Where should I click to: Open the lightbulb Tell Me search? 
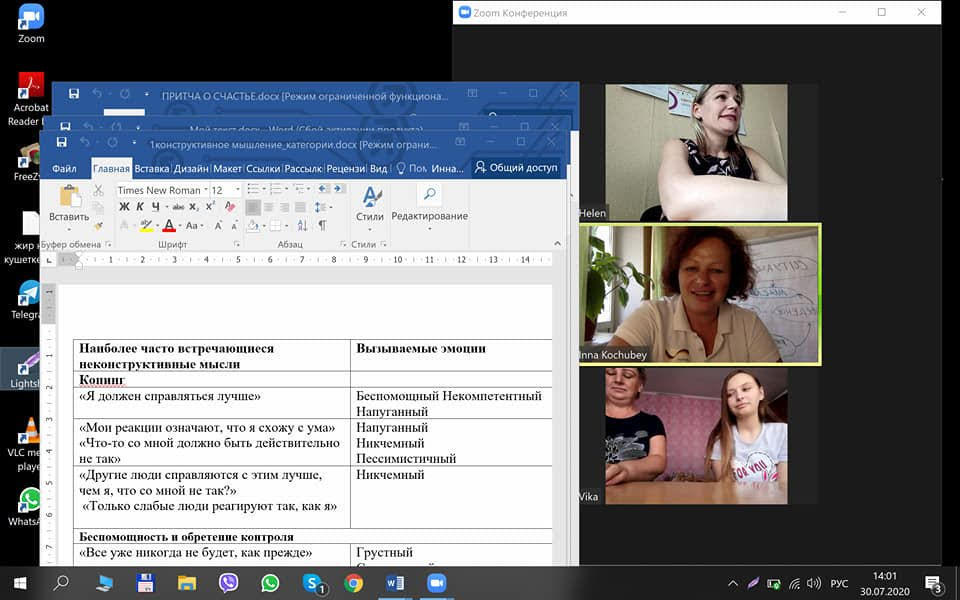(401, 168)
